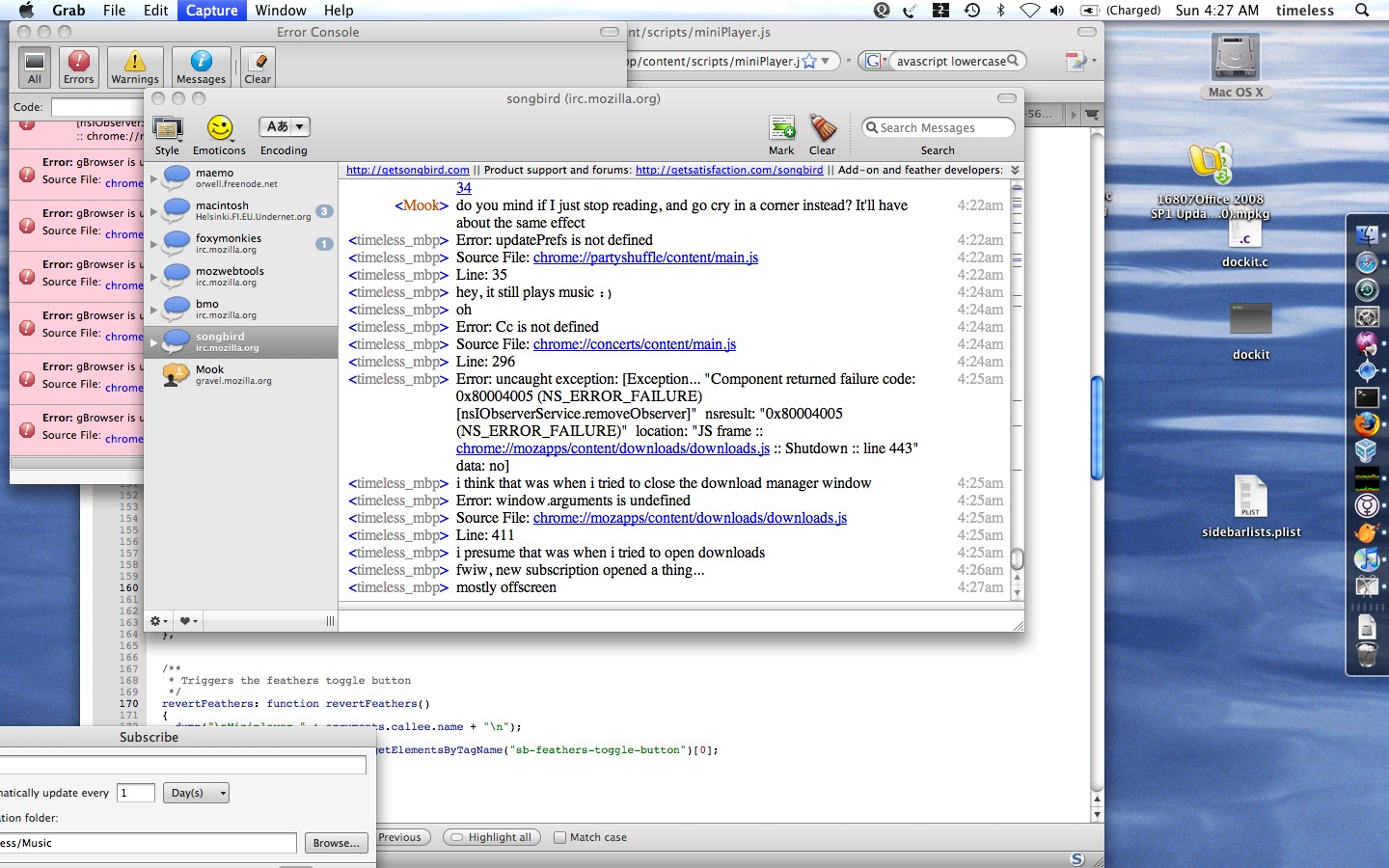This screenshot has height=868, width=1389.
Task: Open iTunes from the Dock
Action: (x=1367, y=558)
